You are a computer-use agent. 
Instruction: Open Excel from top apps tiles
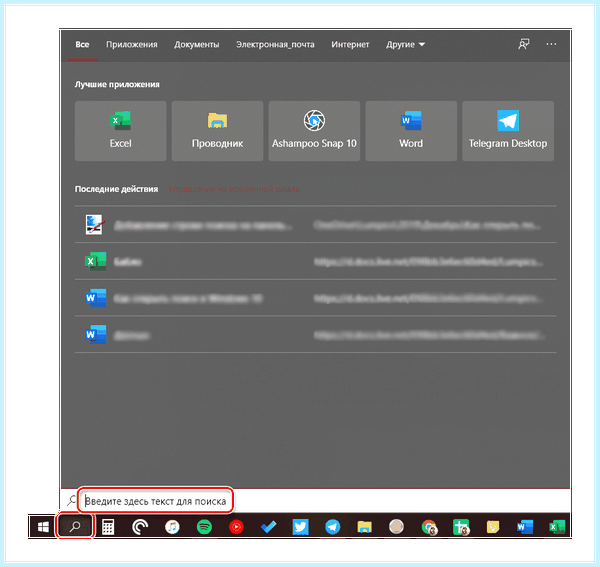121,131
